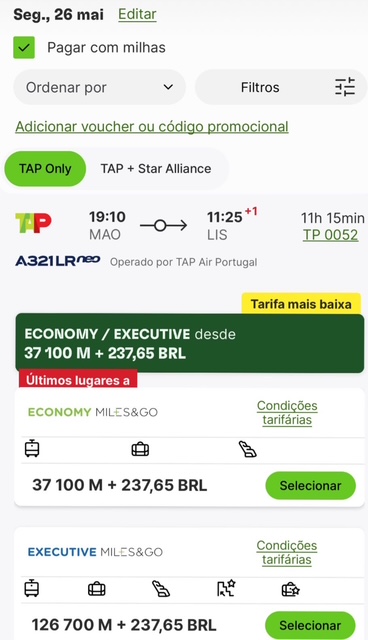Click the Editar date link

[x=137, y=14]
